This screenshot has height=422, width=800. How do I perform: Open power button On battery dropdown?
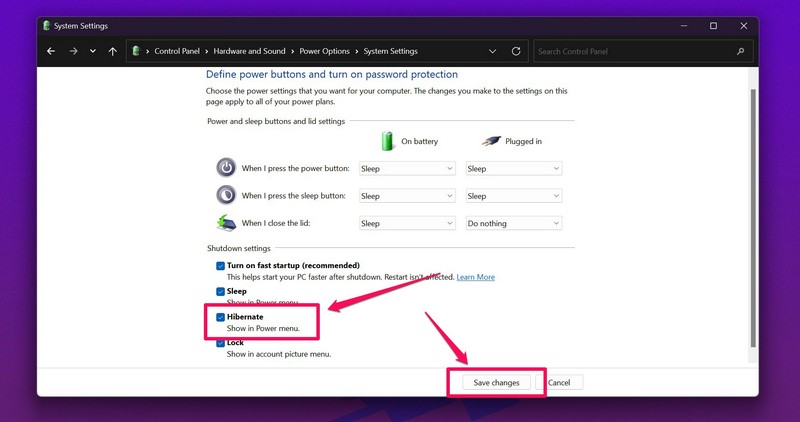(x=406, y=169)
